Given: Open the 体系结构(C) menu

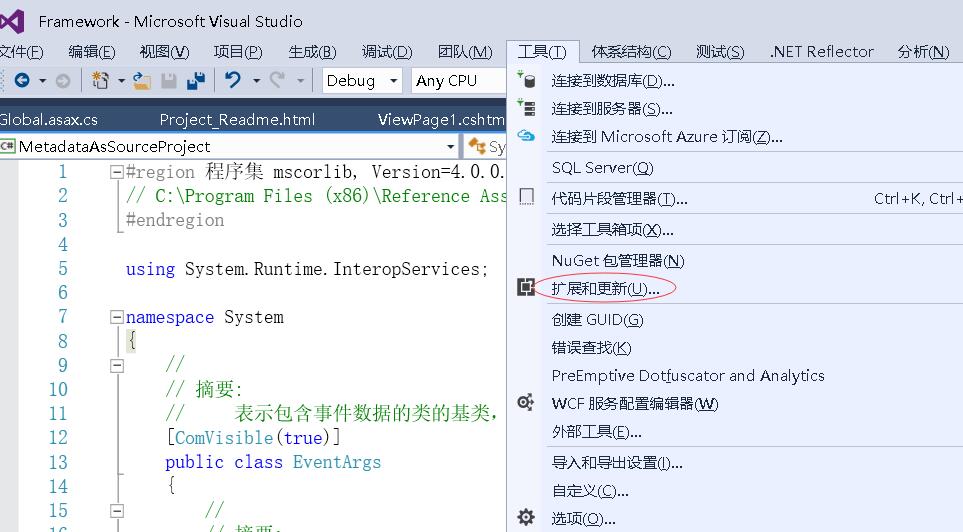Looking at the screenshot, I should coord(631,52).
